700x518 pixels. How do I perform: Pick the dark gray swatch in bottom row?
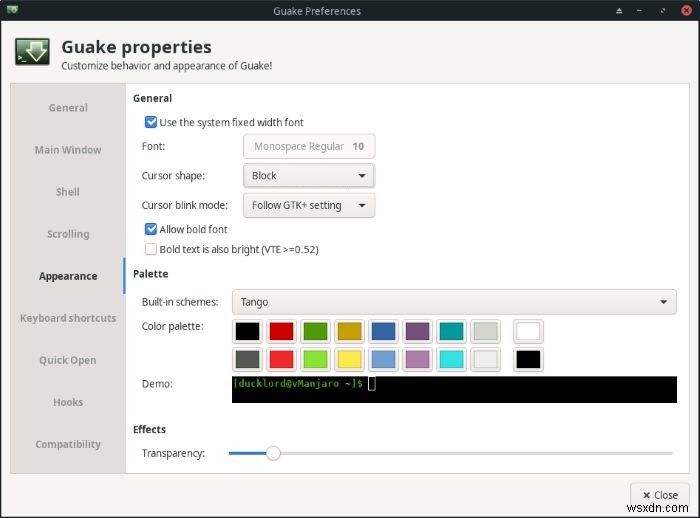click(x=247, y=359)
